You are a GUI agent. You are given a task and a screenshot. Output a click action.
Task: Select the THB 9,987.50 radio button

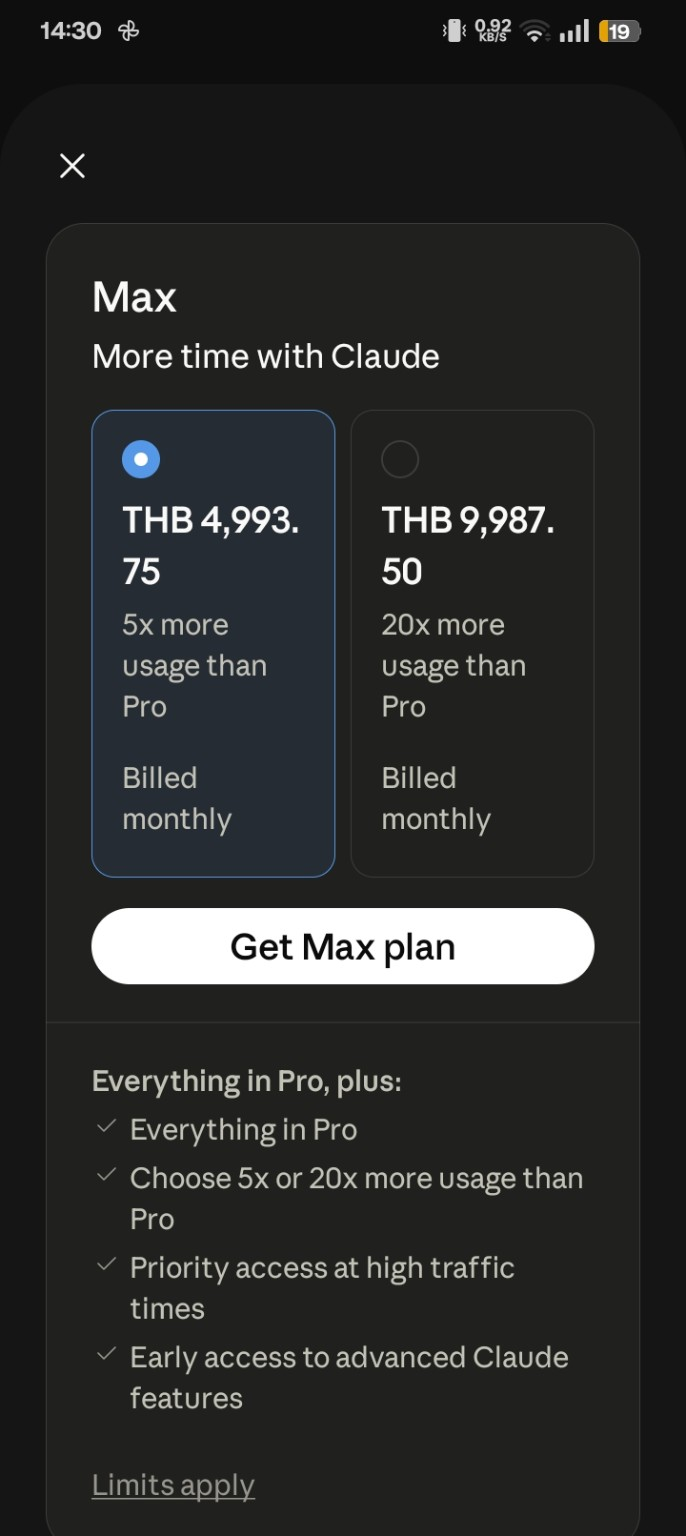point(400,459)
